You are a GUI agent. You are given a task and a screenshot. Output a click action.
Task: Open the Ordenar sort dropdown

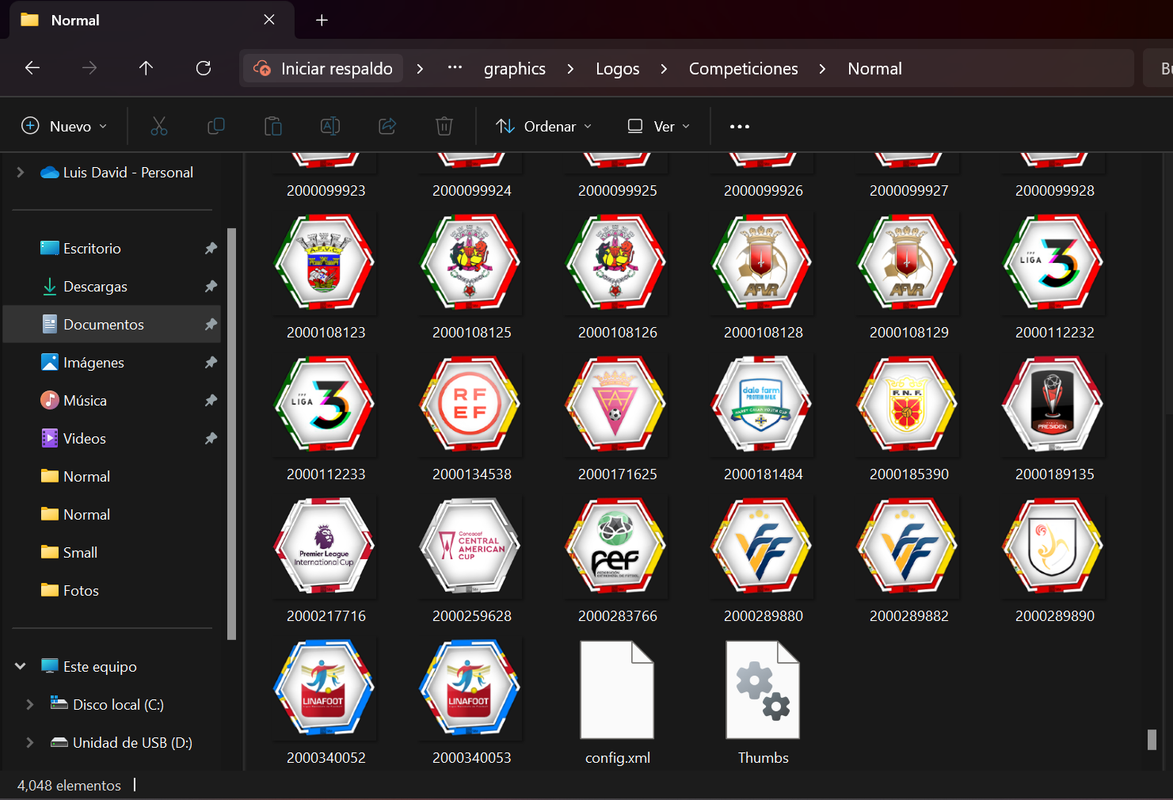pyautogui.click(x=544, y=126)
